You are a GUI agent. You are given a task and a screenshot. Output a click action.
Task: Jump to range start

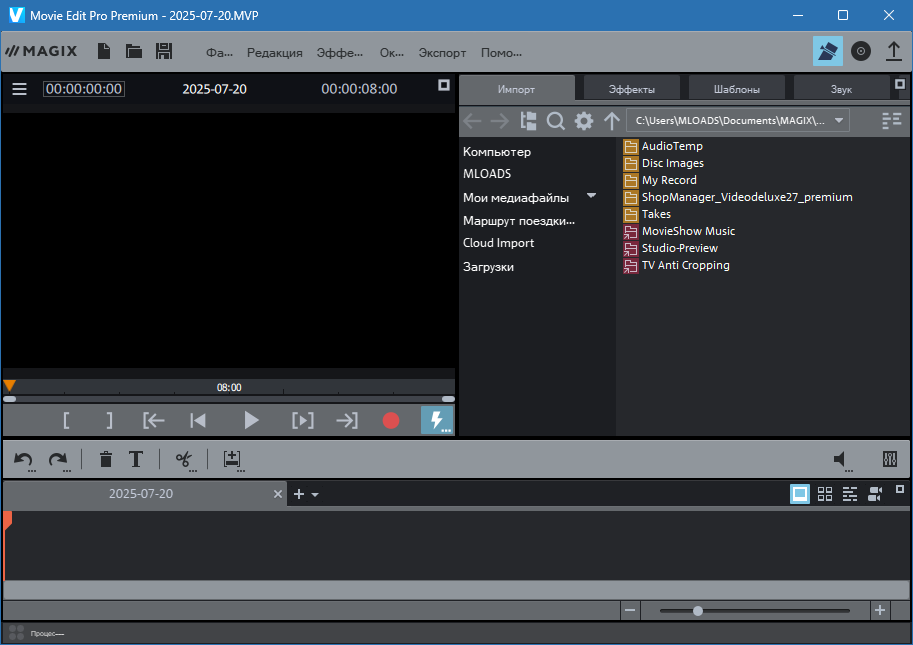click(154, 420)
